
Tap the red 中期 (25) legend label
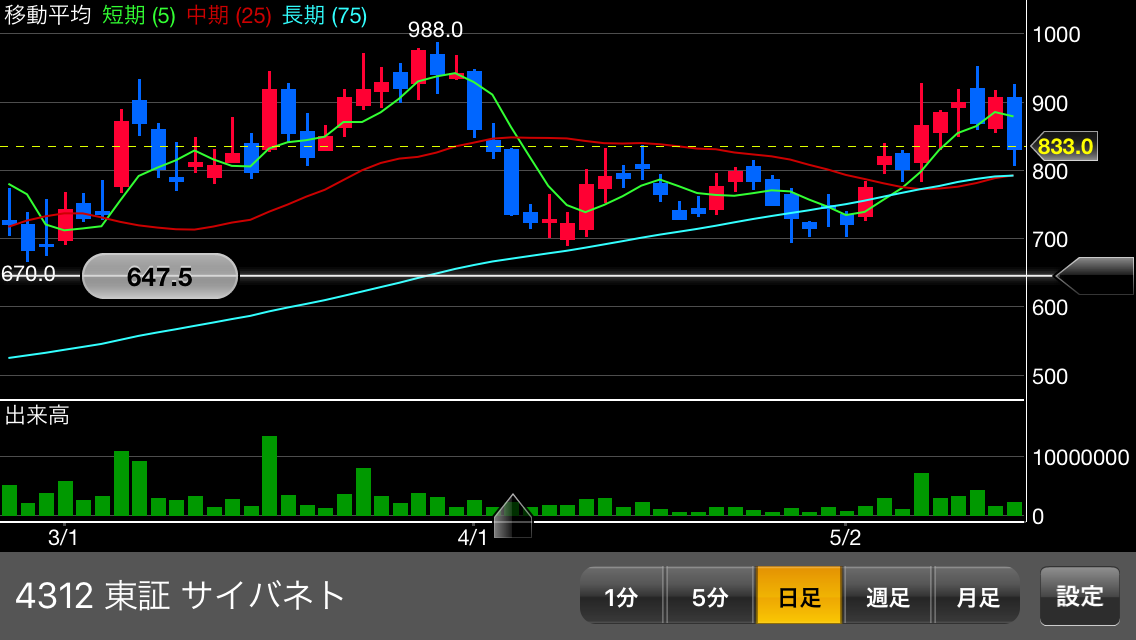(229, 15)
